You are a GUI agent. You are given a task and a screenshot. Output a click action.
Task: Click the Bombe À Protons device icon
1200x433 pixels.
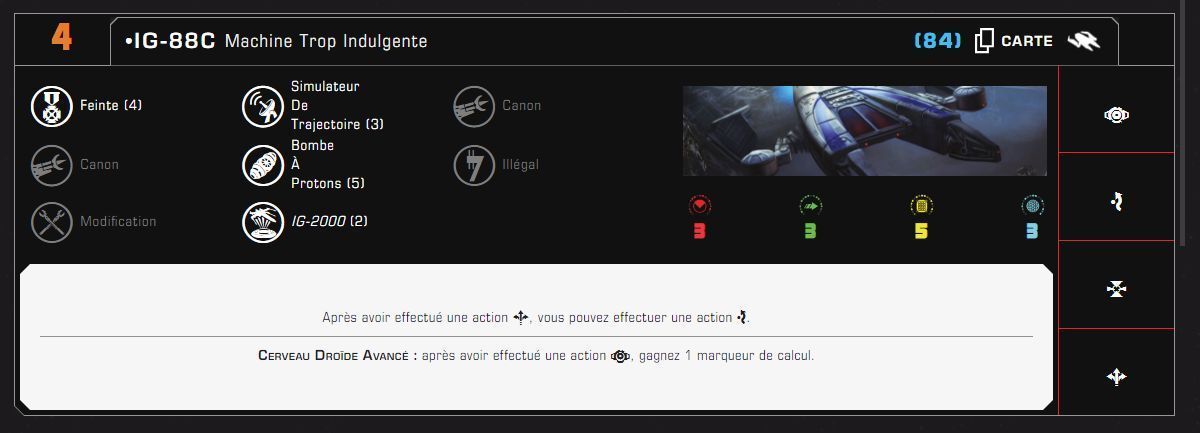(x=262, y=165)
